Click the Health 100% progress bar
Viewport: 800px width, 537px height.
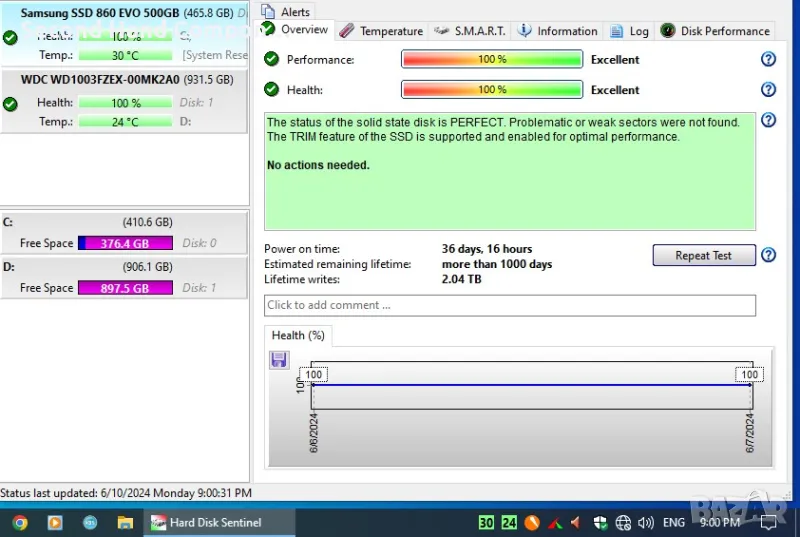coord(492,90)
